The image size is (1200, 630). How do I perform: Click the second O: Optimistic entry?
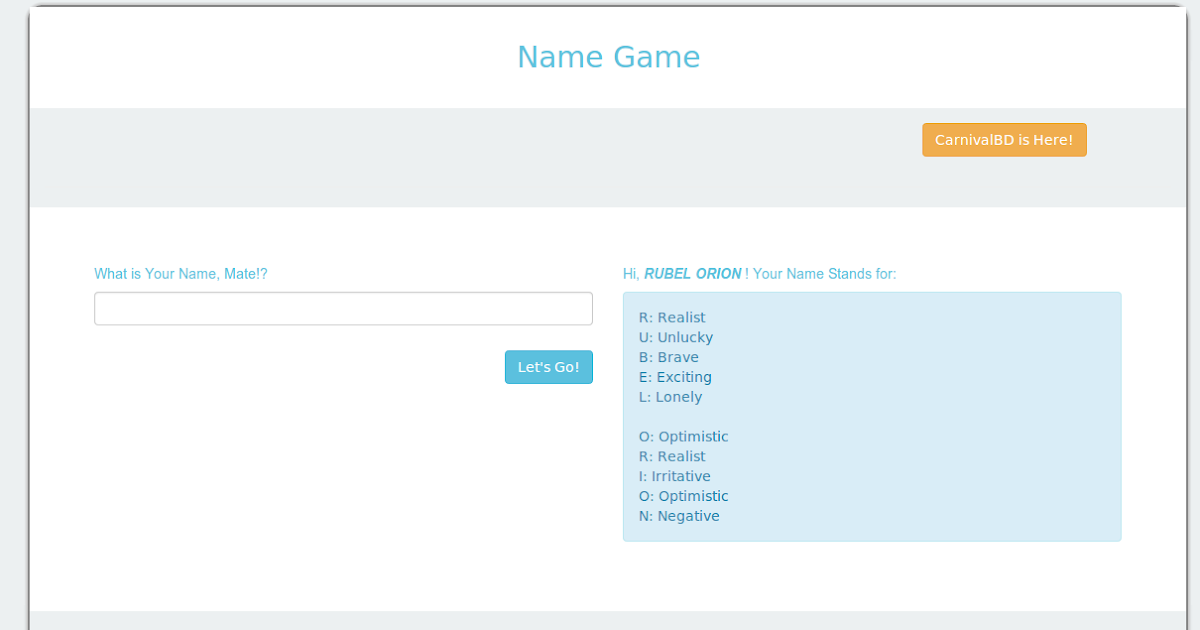(x=683, y=496)
